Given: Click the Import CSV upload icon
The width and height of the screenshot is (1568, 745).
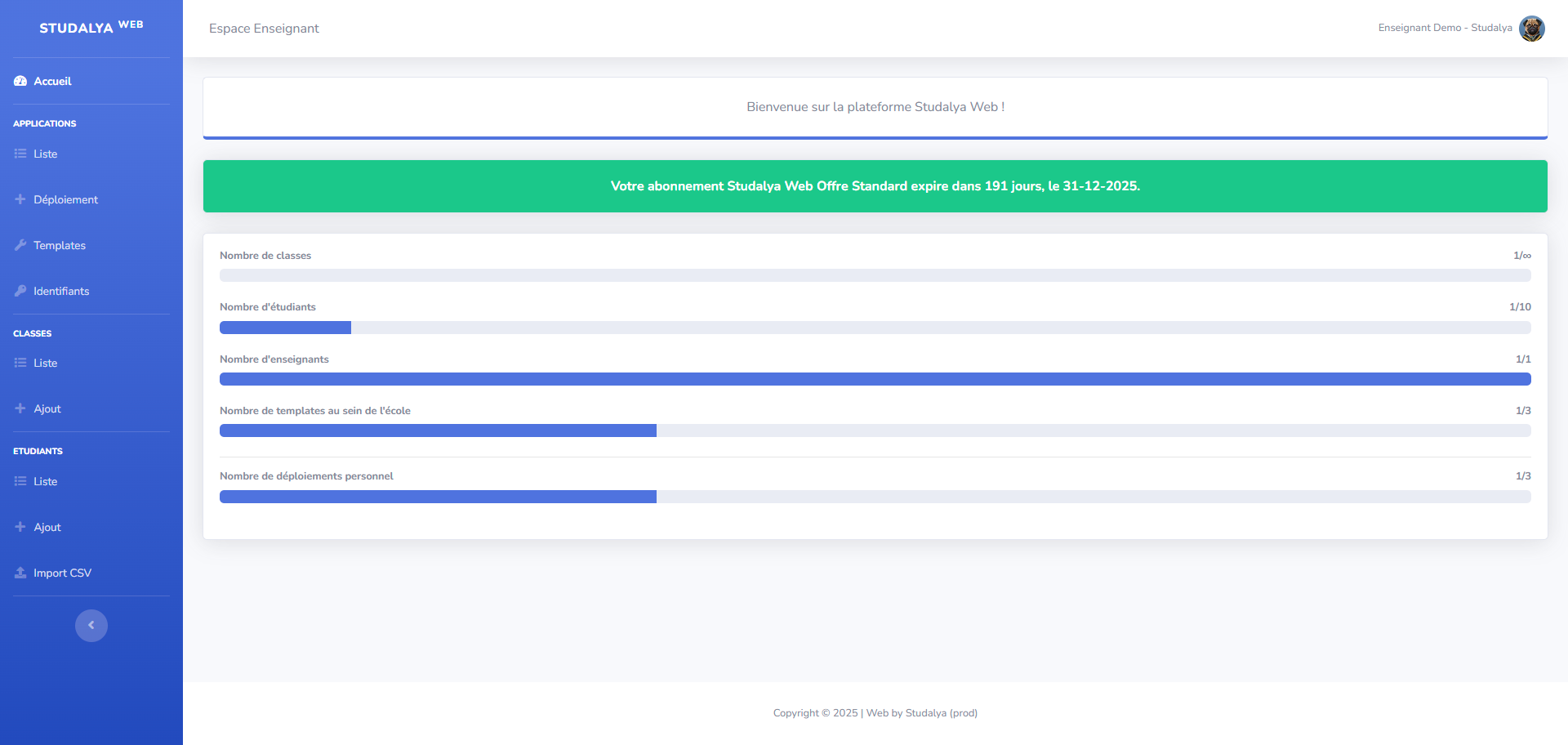Looking at the screenshot, I should pyautogui.click(x=20, y=573).
